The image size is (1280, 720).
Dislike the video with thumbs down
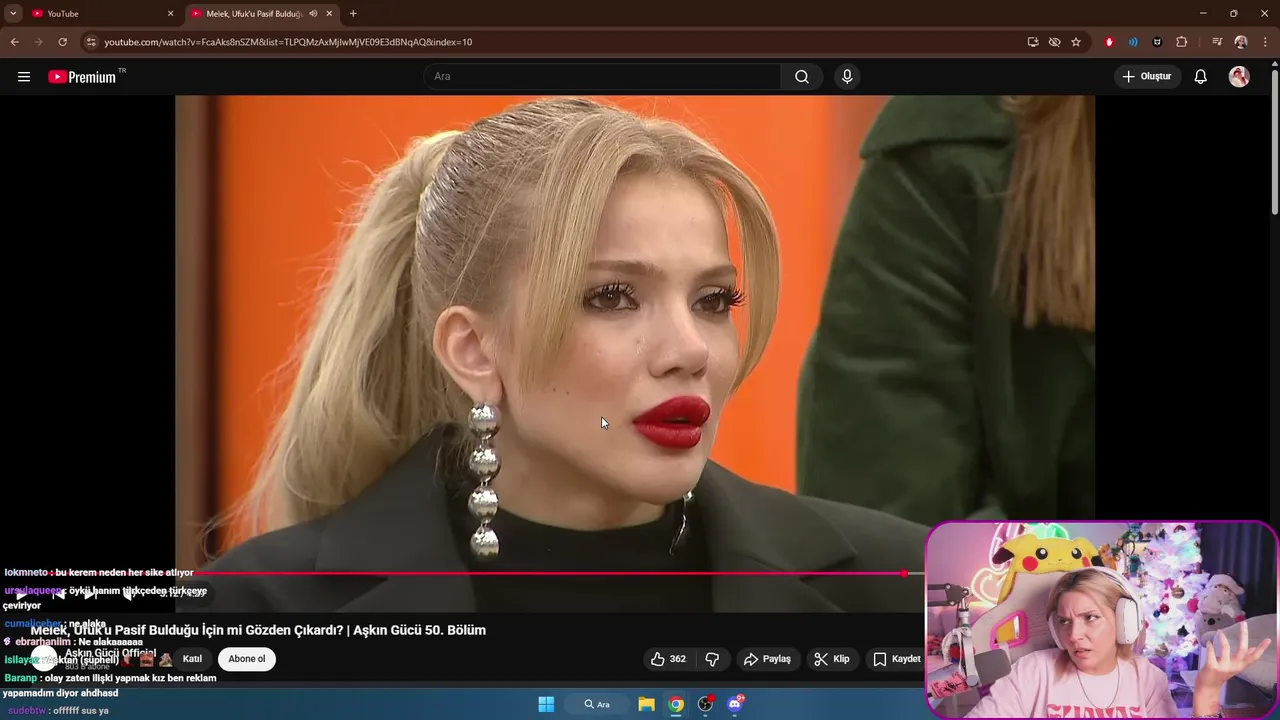(x=712, y=659)
